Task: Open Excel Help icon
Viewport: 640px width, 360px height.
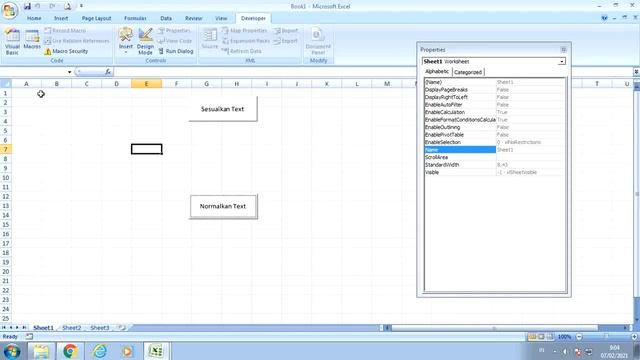Action: pyautogui.click(x=604, y=18)
